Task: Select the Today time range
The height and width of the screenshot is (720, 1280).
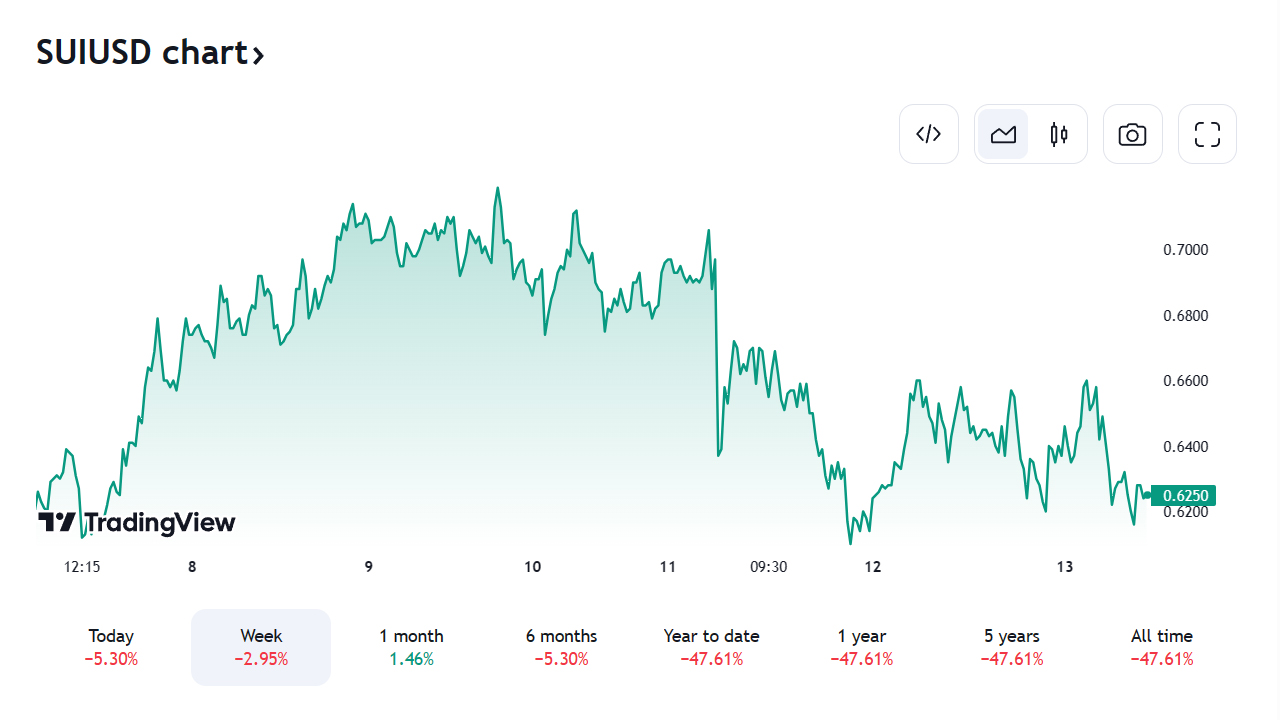Action: tap(111, 647)
